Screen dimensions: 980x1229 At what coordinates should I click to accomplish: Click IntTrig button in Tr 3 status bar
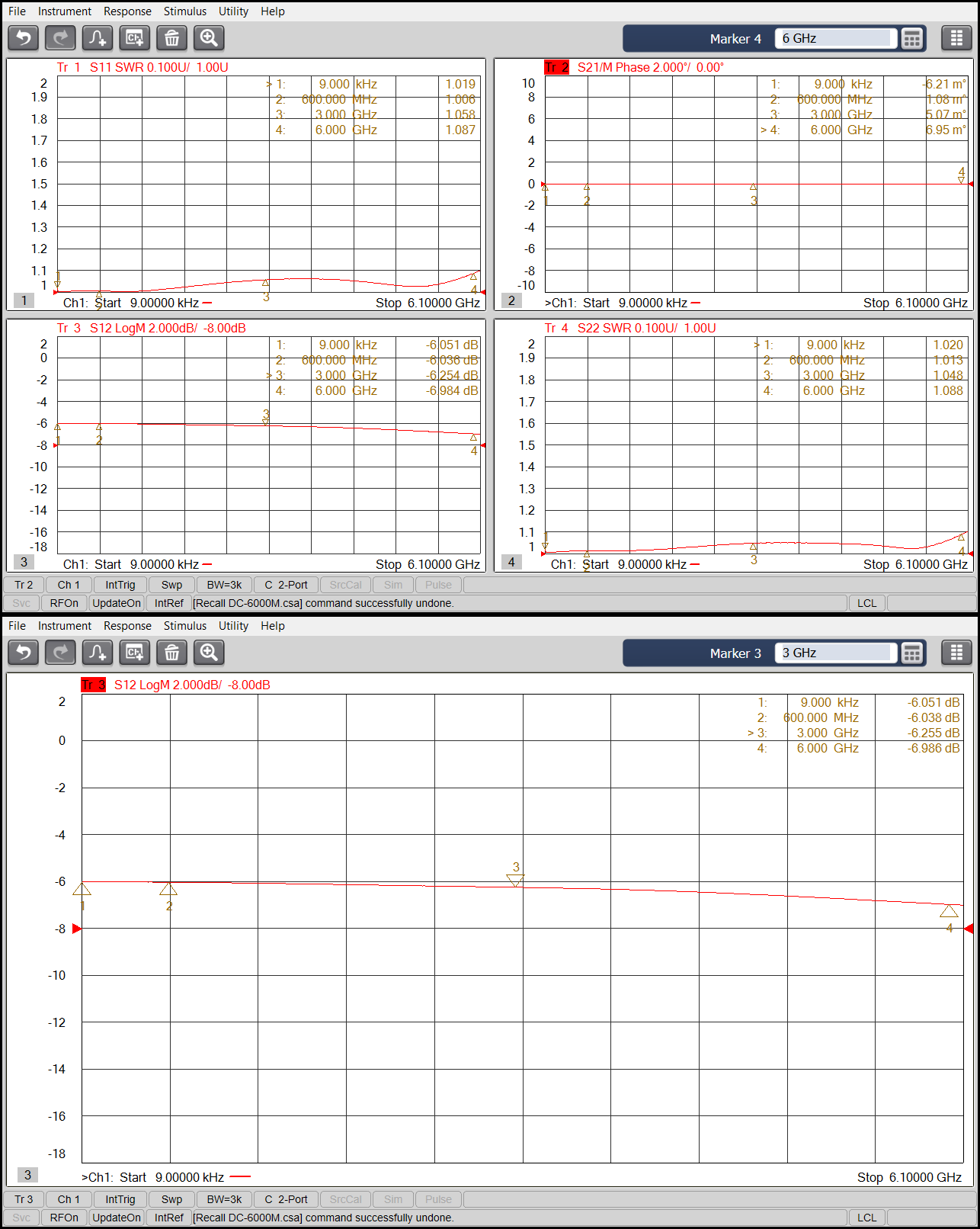click(x=120, y=1199)
